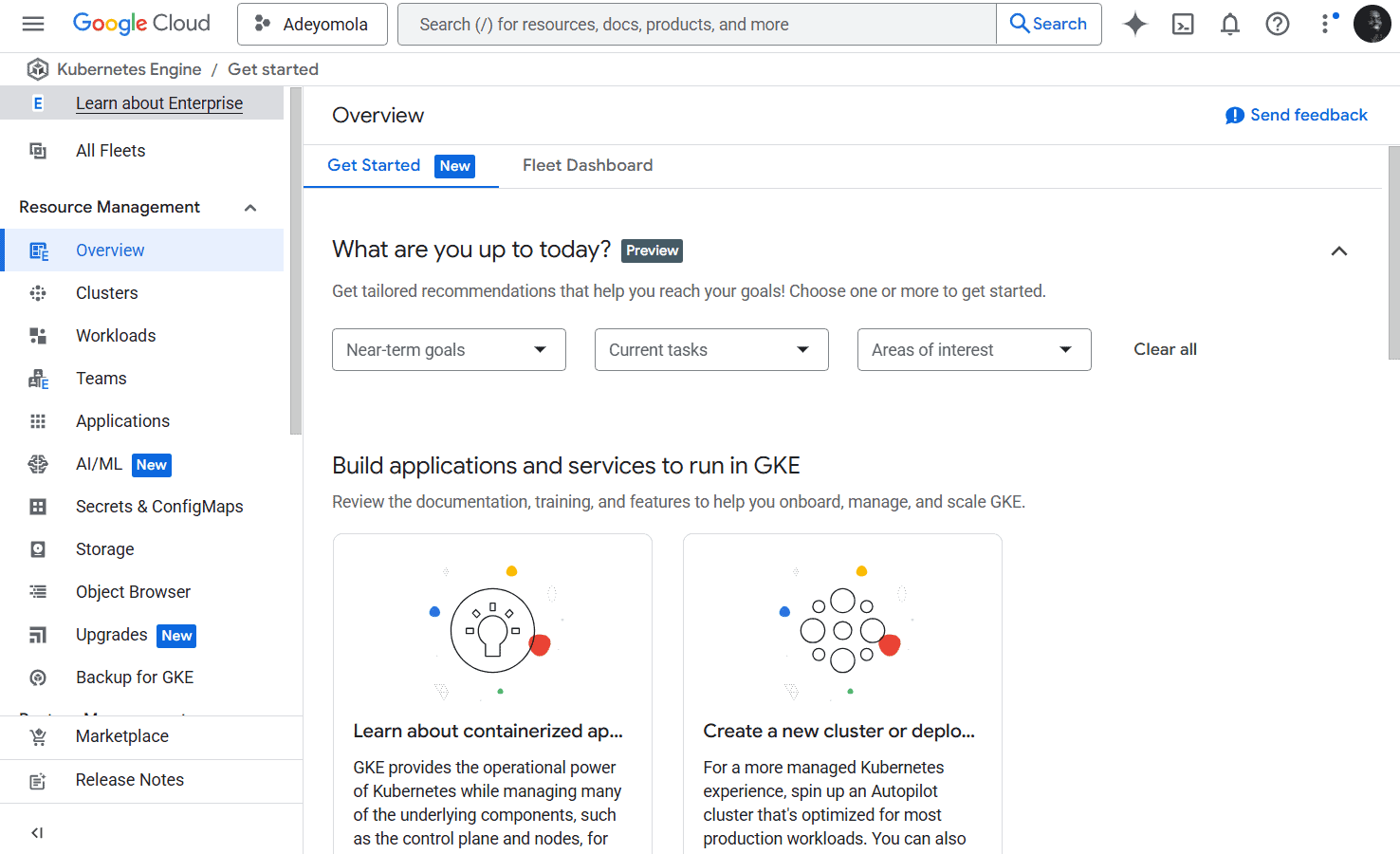The image size is (1400, 854).
Task: Open Object Browser from the sidebar
Action: [142, 592]
